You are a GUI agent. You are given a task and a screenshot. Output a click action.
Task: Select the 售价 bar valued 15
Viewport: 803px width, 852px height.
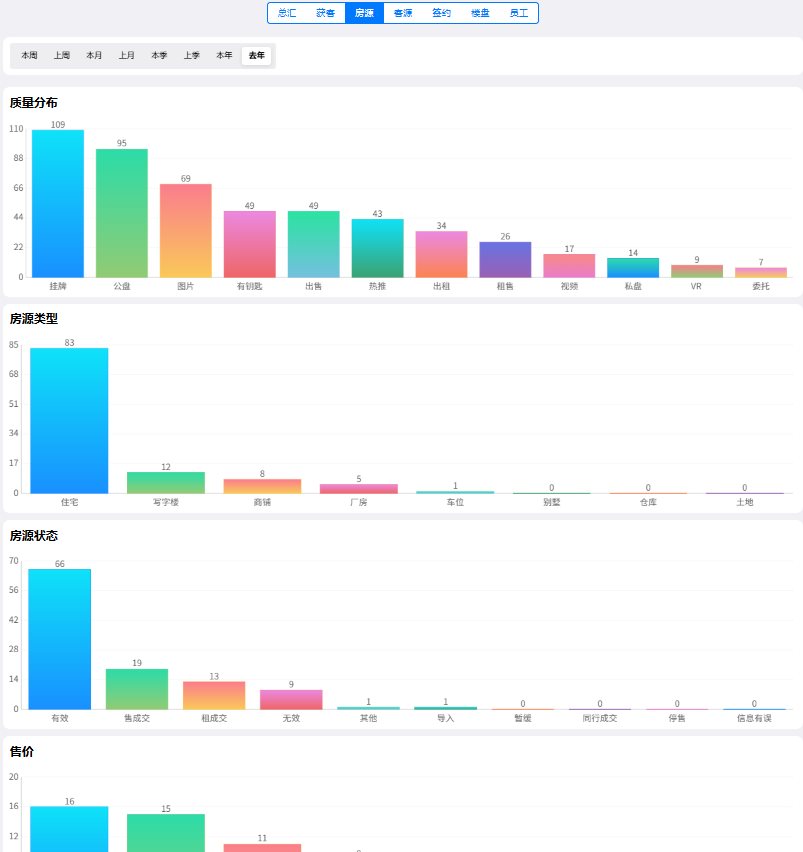[x=166, y=833]
